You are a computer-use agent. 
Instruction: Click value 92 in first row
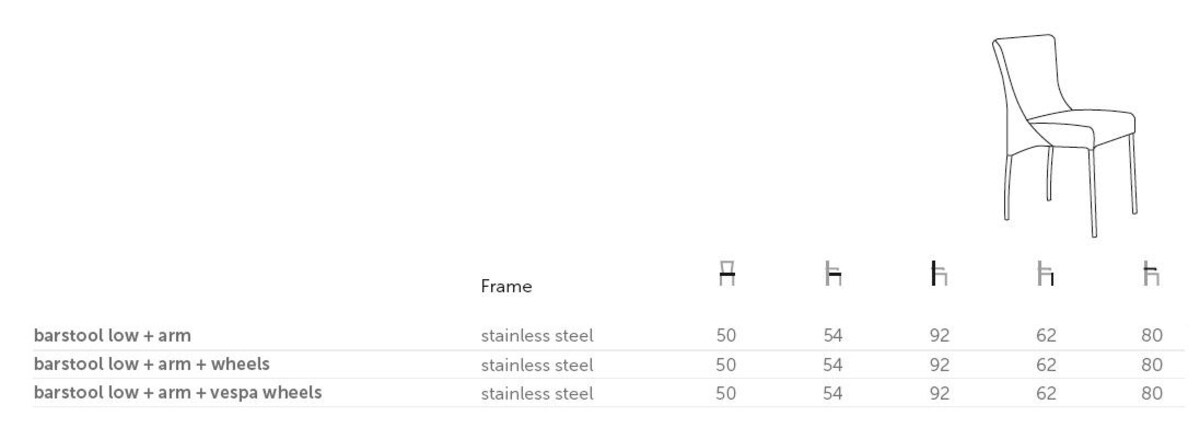click(x=939, y=336)
